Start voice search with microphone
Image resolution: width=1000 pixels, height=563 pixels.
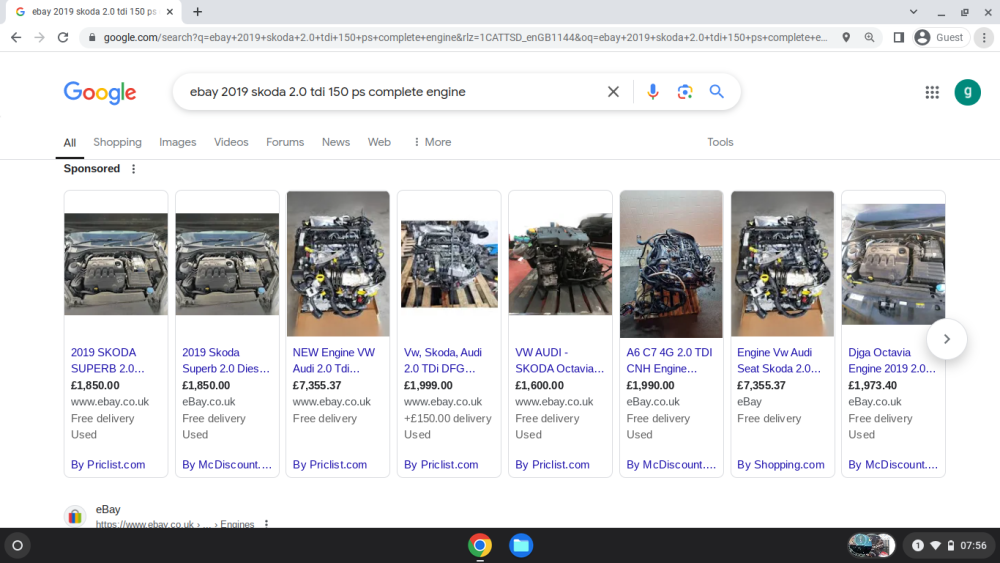tap(652, 92)
